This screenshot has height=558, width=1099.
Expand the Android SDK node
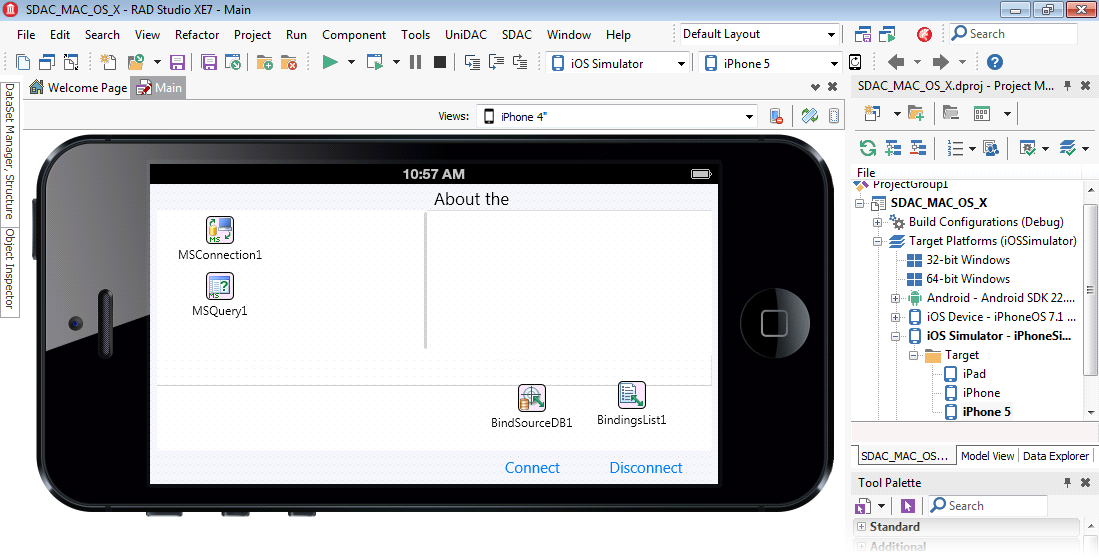(x=895, y=298)
